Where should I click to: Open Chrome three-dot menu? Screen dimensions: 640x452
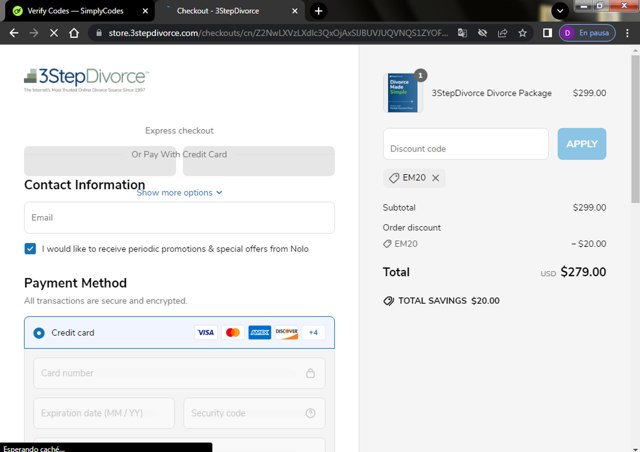point(627,33)
